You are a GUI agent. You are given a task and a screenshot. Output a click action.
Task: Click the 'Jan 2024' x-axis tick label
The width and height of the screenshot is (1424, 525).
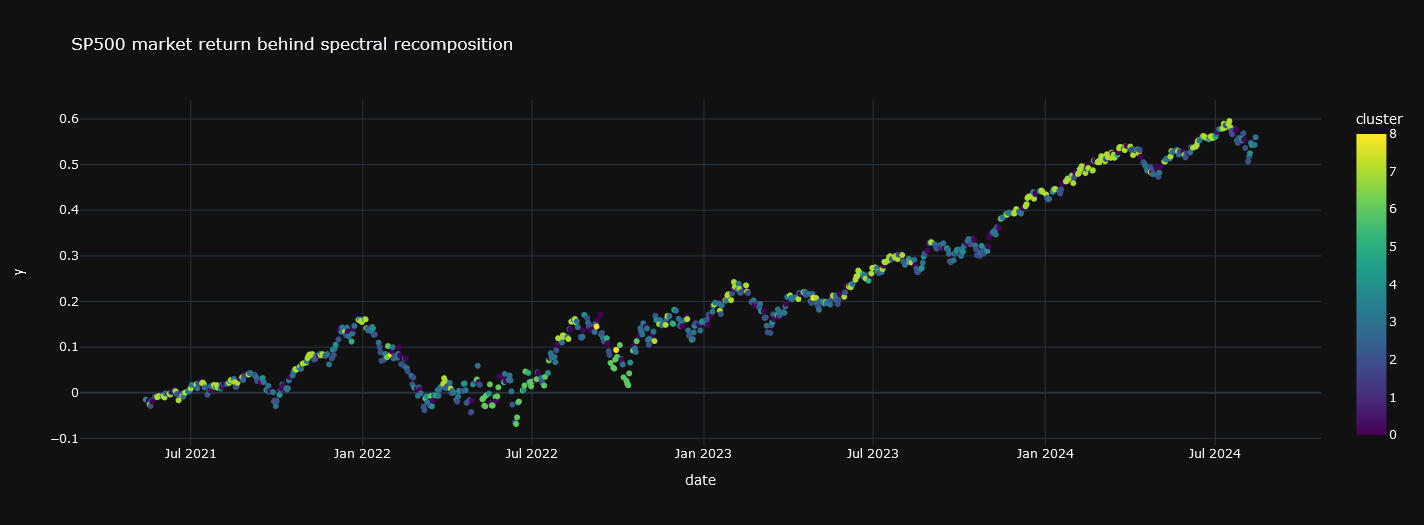click(x=1045, y=453)
